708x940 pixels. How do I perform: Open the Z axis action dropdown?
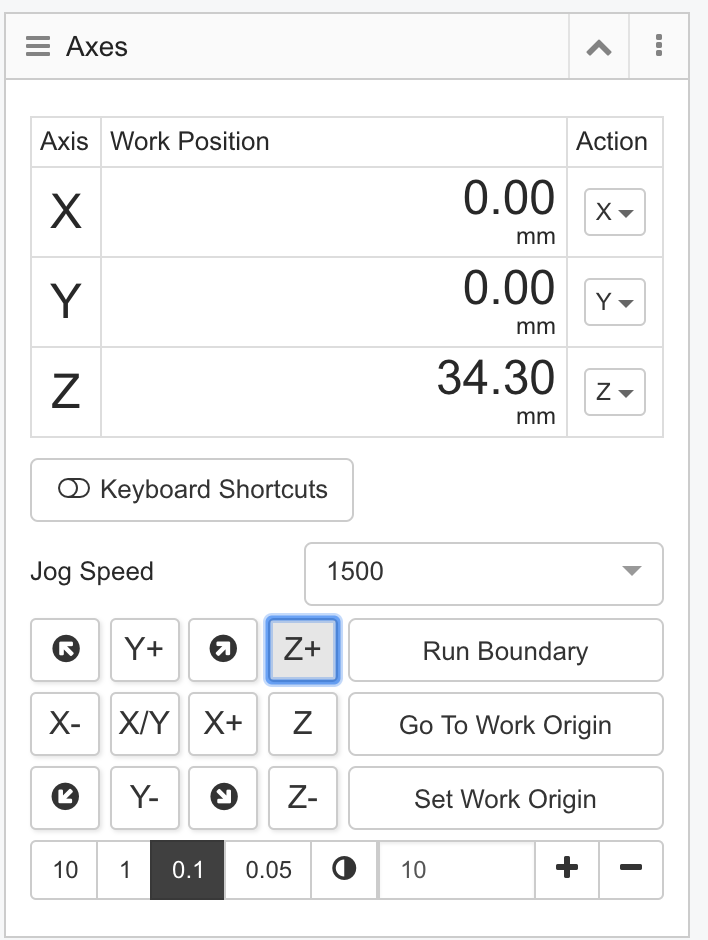click(614, 392)
